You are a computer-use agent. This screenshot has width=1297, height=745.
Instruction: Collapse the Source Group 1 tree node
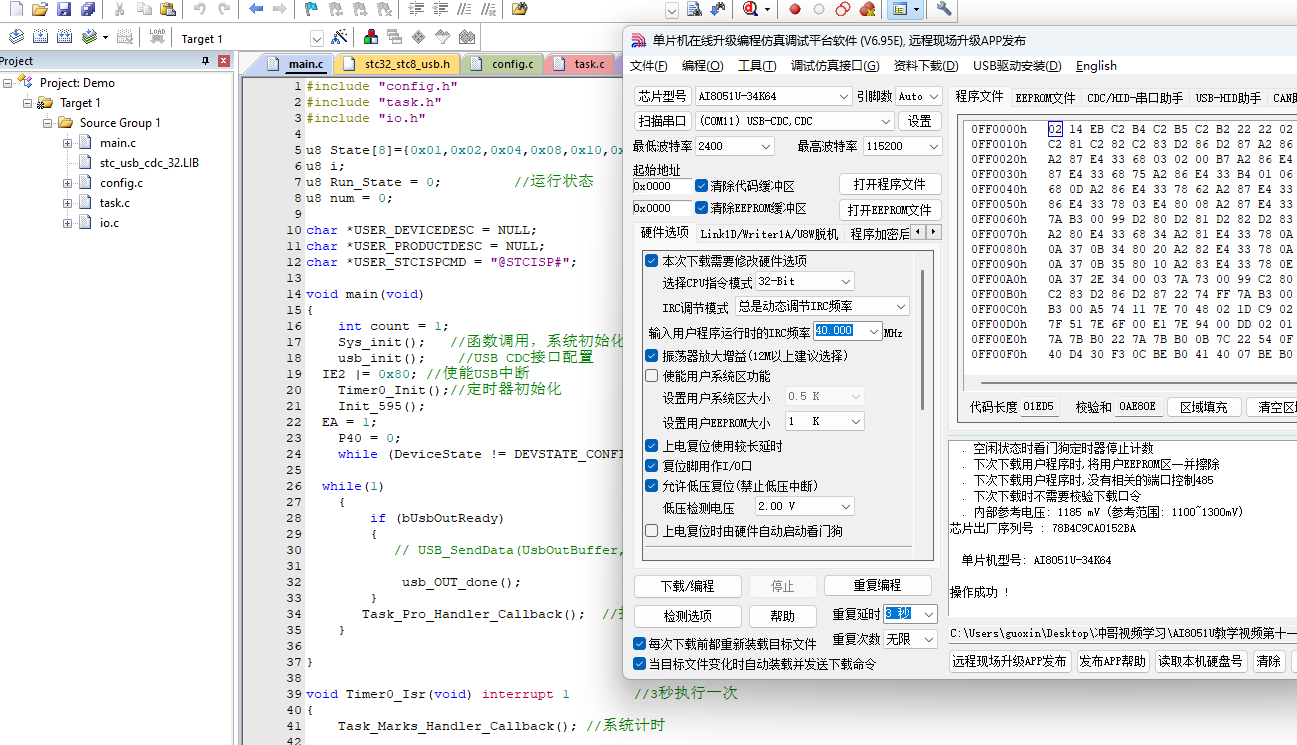pyautogui.click(x=48, y=123)
